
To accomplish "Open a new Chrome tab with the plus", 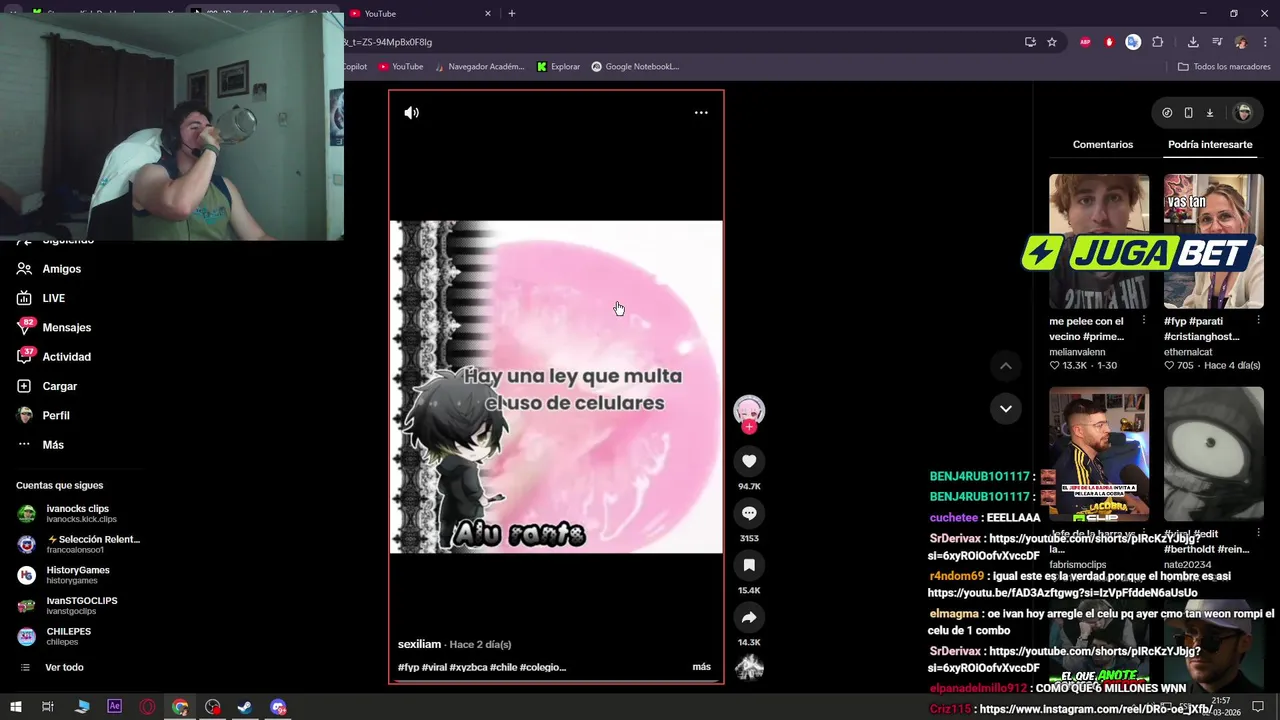I will coord(512,14).
